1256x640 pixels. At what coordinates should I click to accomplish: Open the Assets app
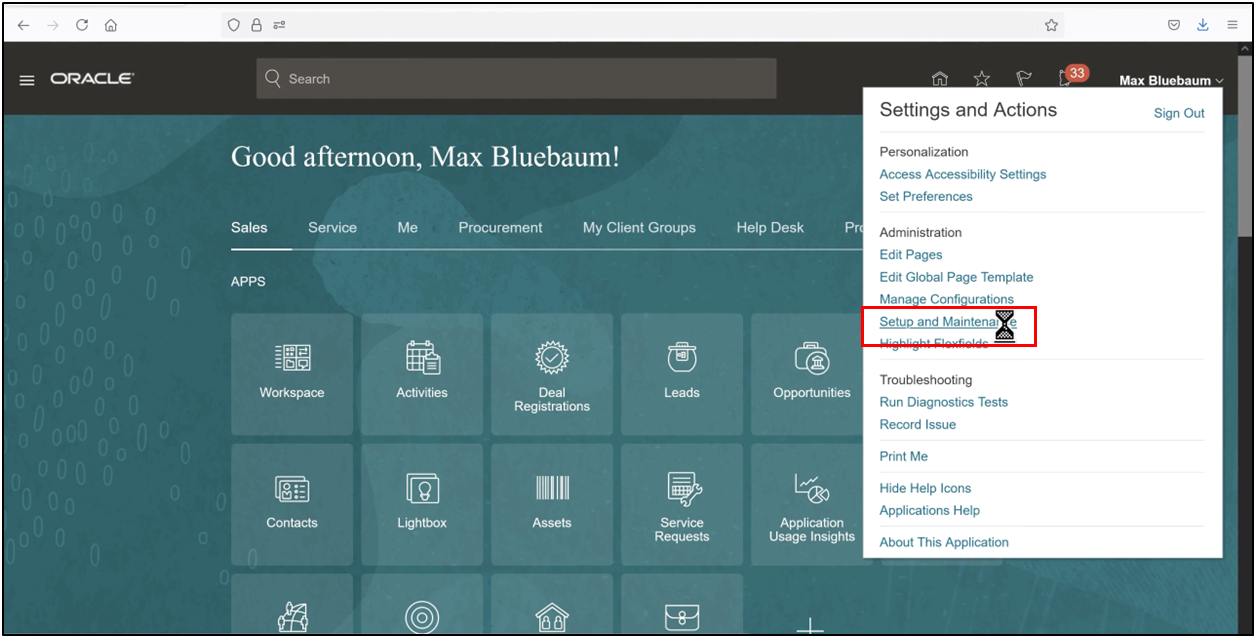point(551,504)
